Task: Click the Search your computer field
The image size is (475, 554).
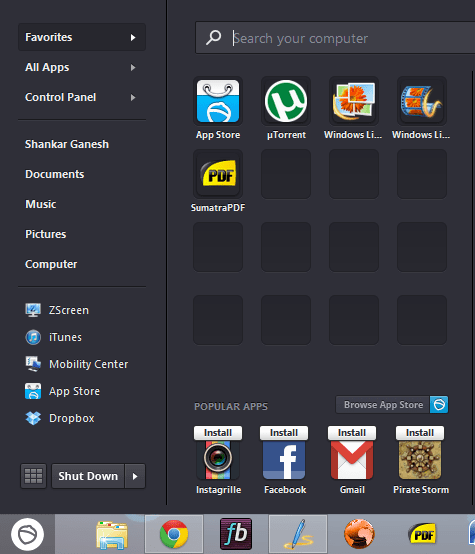Action: 335,38
